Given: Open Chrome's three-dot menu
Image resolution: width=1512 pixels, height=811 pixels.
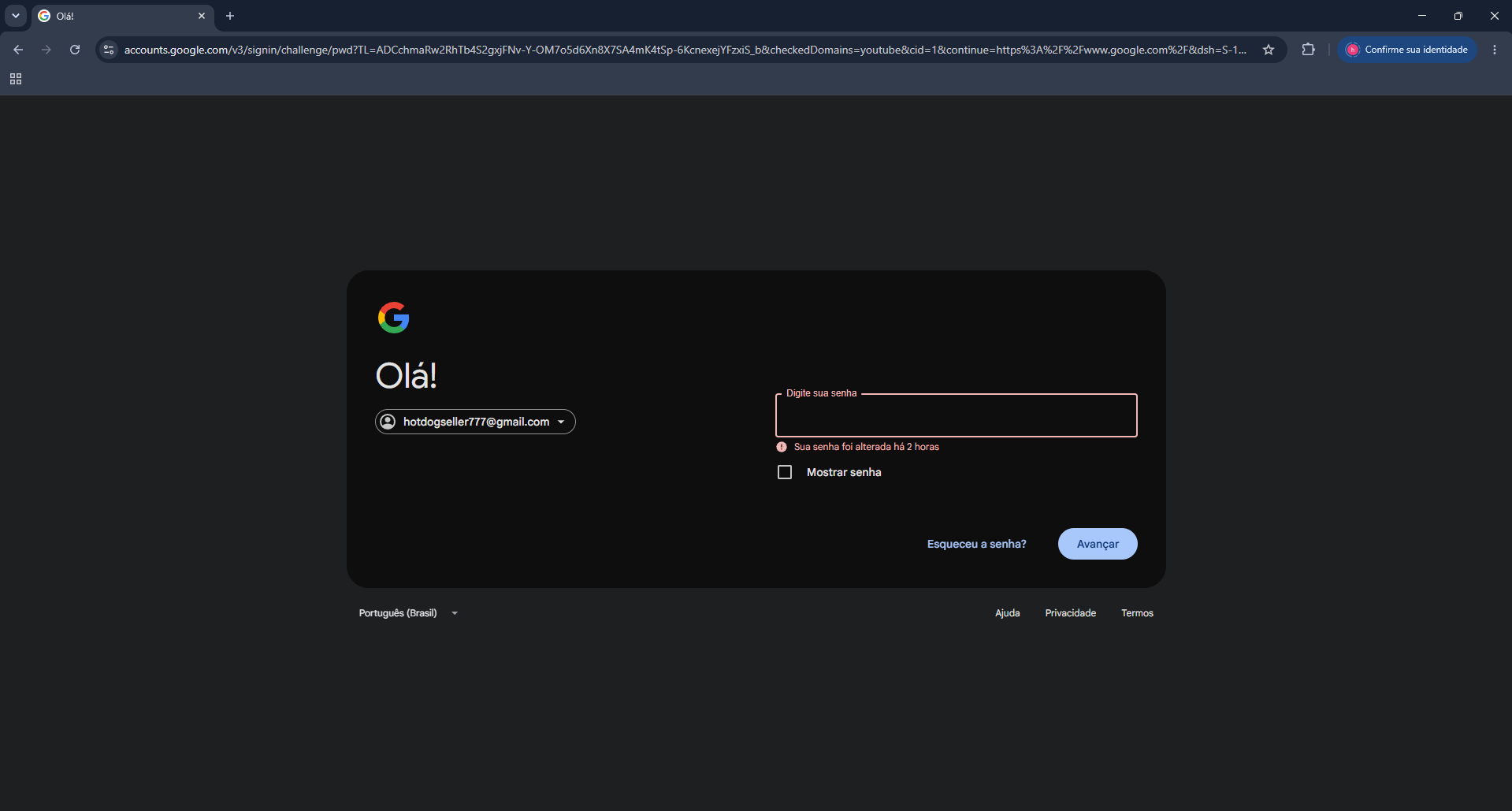Looking at the screenshot, I should tap(1495, 50).
